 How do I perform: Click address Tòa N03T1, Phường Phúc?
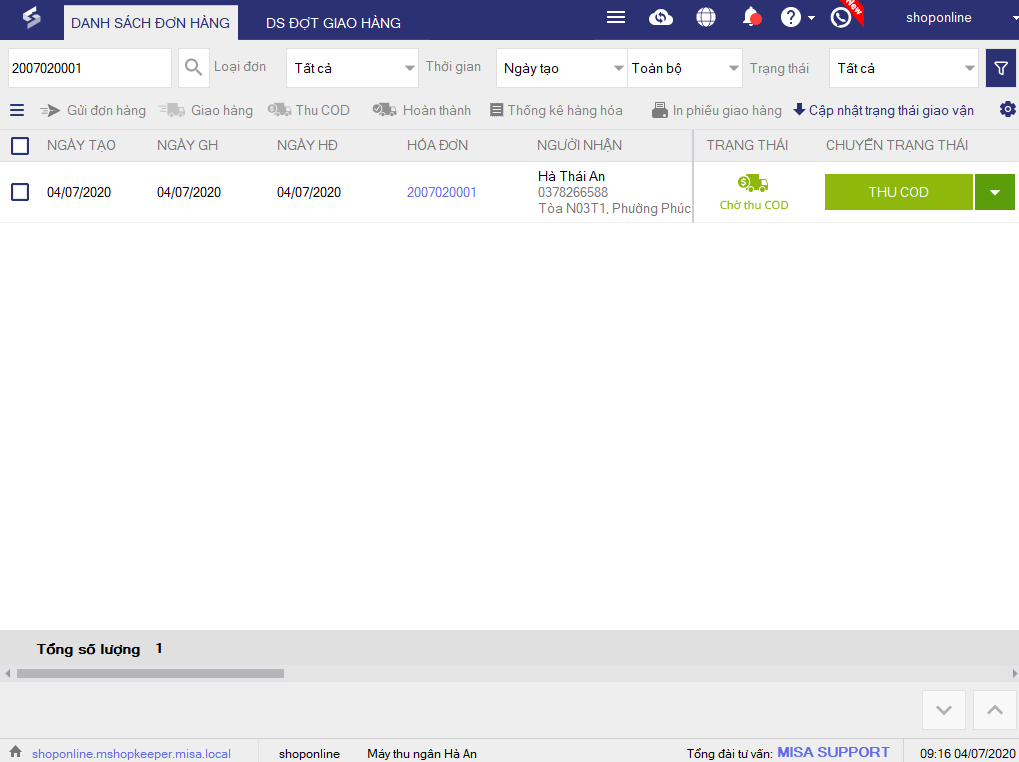pos(614,209)
